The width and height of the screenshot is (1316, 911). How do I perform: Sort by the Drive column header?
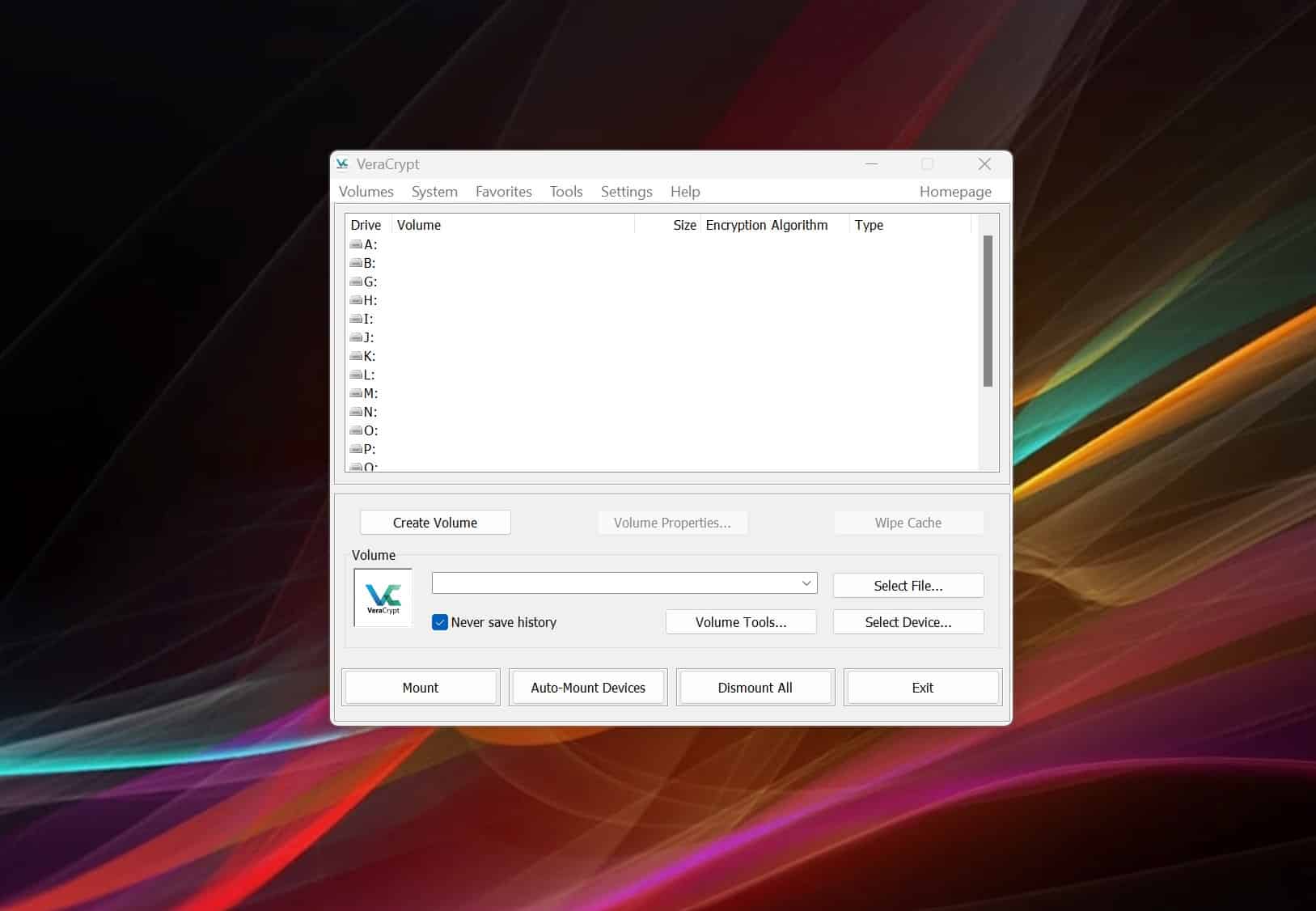click(369, 225)
